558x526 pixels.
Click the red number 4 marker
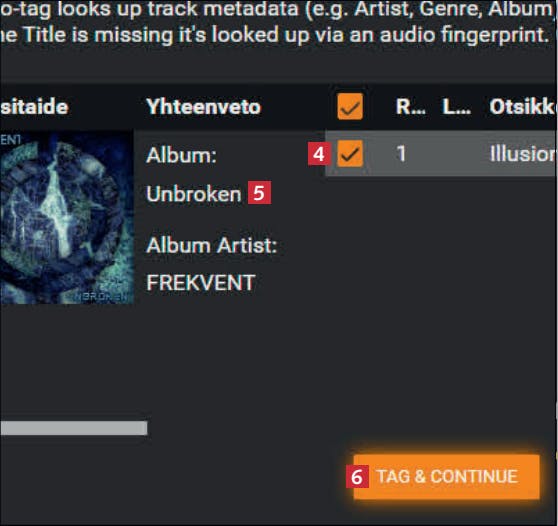point(319,154)
